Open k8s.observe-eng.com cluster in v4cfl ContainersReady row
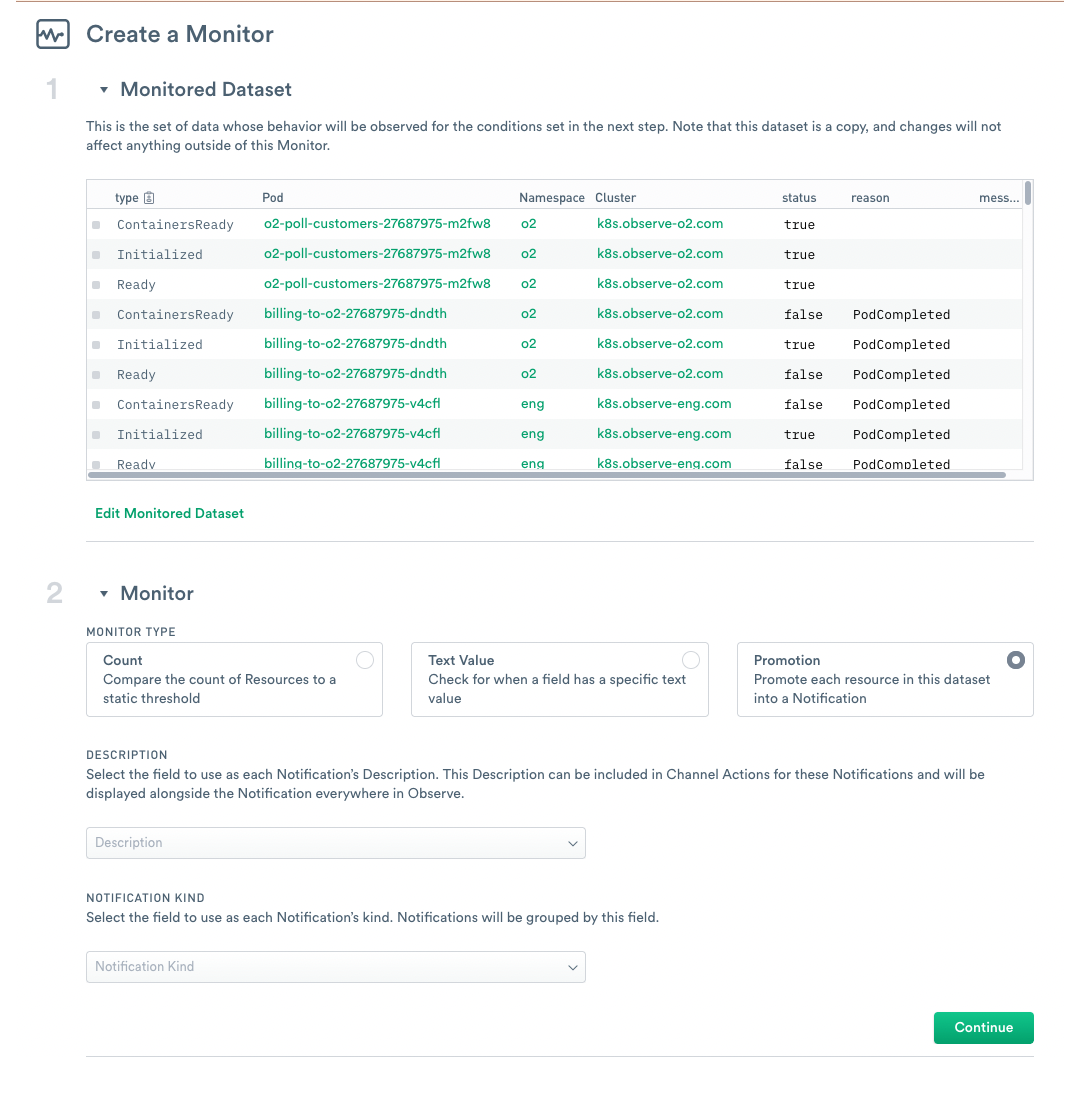Viewport: 1082px width, 1093px height. click(x=664, y=404)
